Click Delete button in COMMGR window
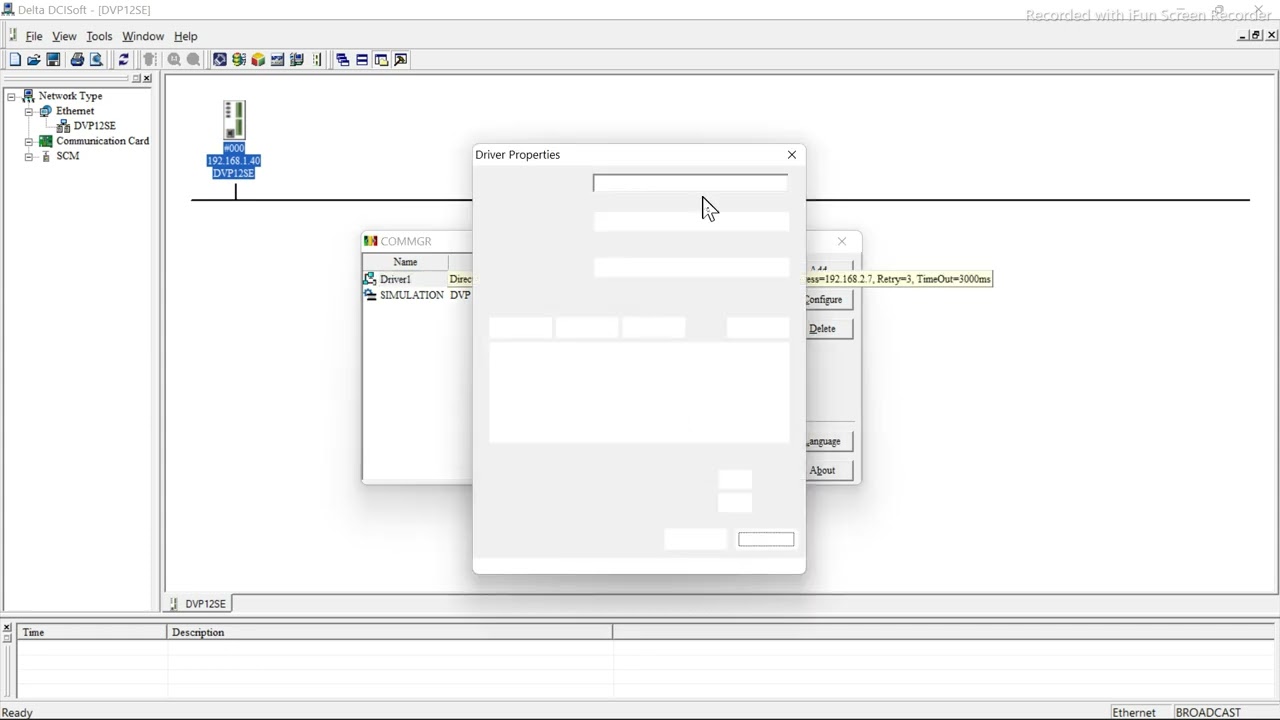The height and width of the screenshot is (720, 1280). point(828,328)
